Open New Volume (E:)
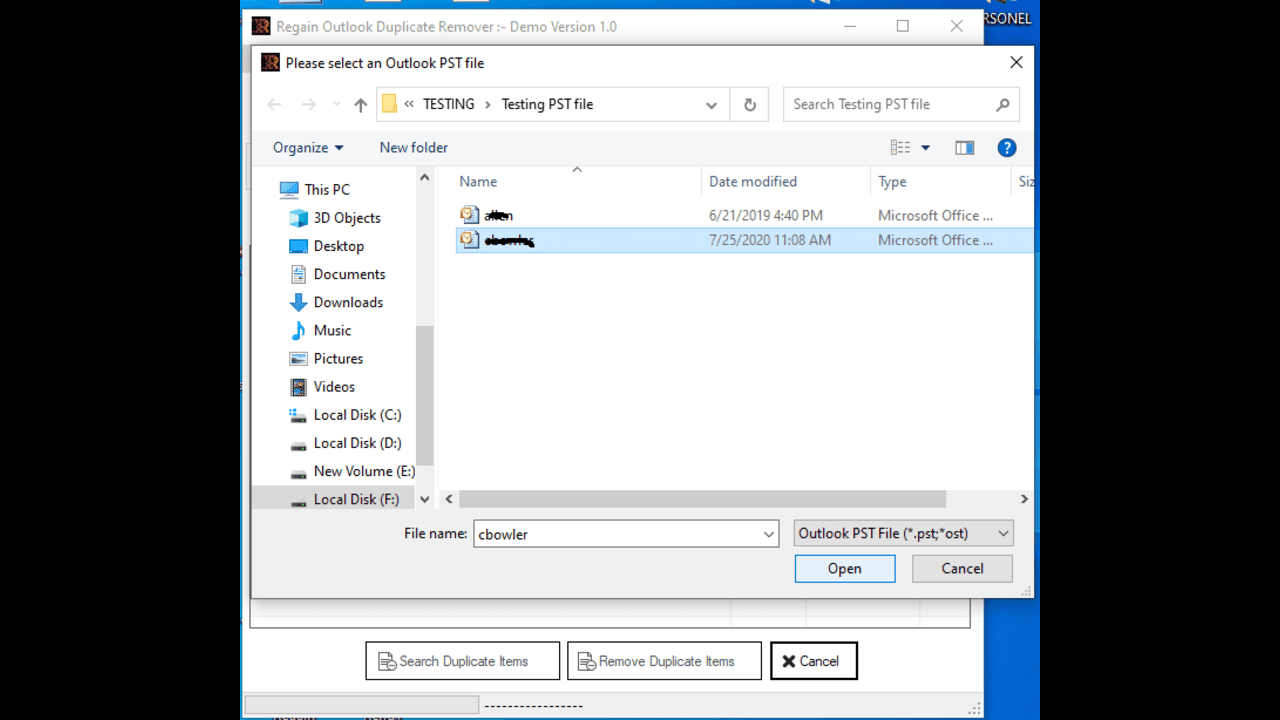The image size is (1280, 720). (x=364, y=470)
